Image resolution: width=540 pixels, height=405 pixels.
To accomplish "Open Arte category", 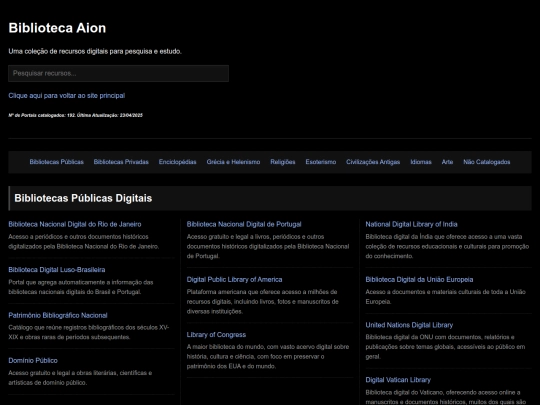I will 447,162.
